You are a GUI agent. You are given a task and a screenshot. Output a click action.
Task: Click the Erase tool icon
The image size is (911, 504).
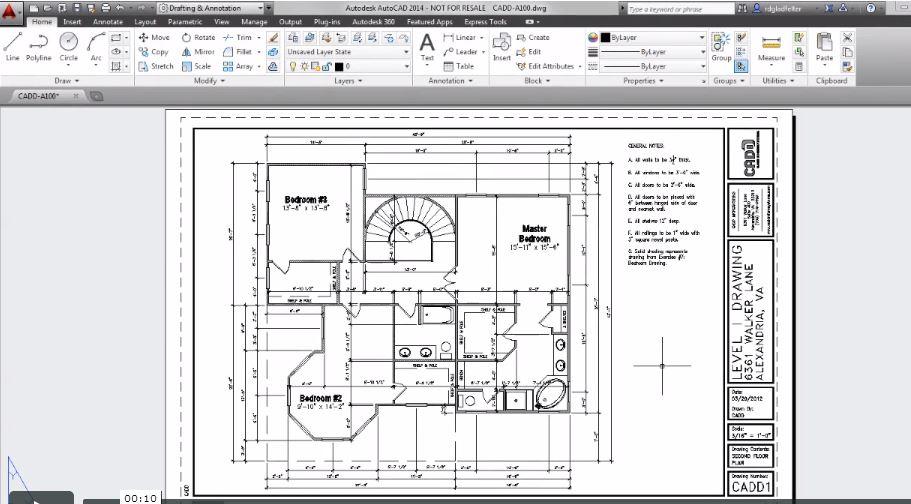273,37
